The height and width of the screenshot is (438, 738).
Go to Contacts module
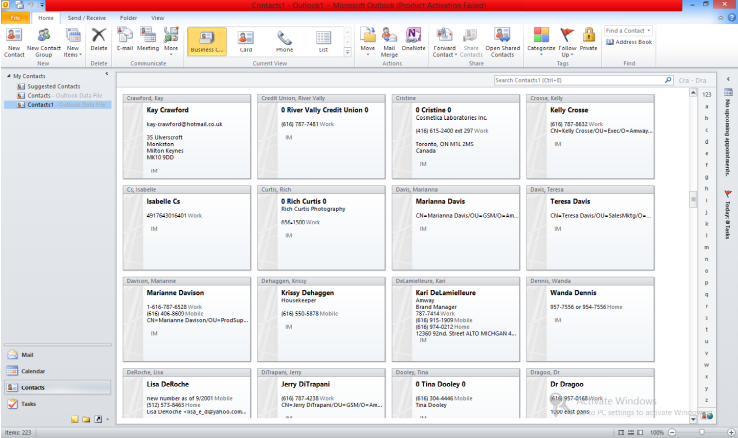point(57,388)
